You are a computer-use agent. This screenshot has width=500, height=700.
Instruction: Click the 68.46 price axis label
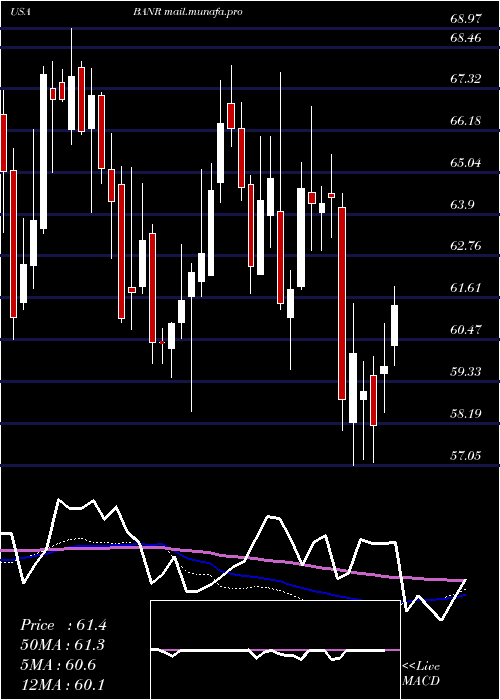pos(466,38)
